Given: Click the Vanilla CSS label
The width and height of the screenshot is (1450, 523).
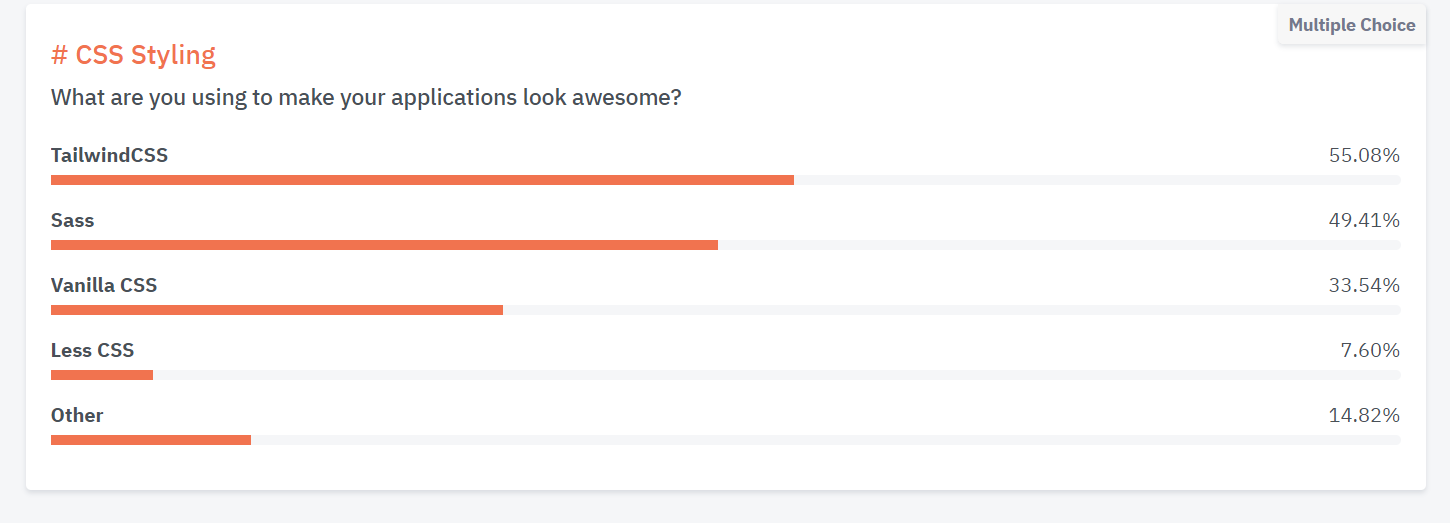Looking at the screenshot, I should pyautogui.click(x=104, y=285).
